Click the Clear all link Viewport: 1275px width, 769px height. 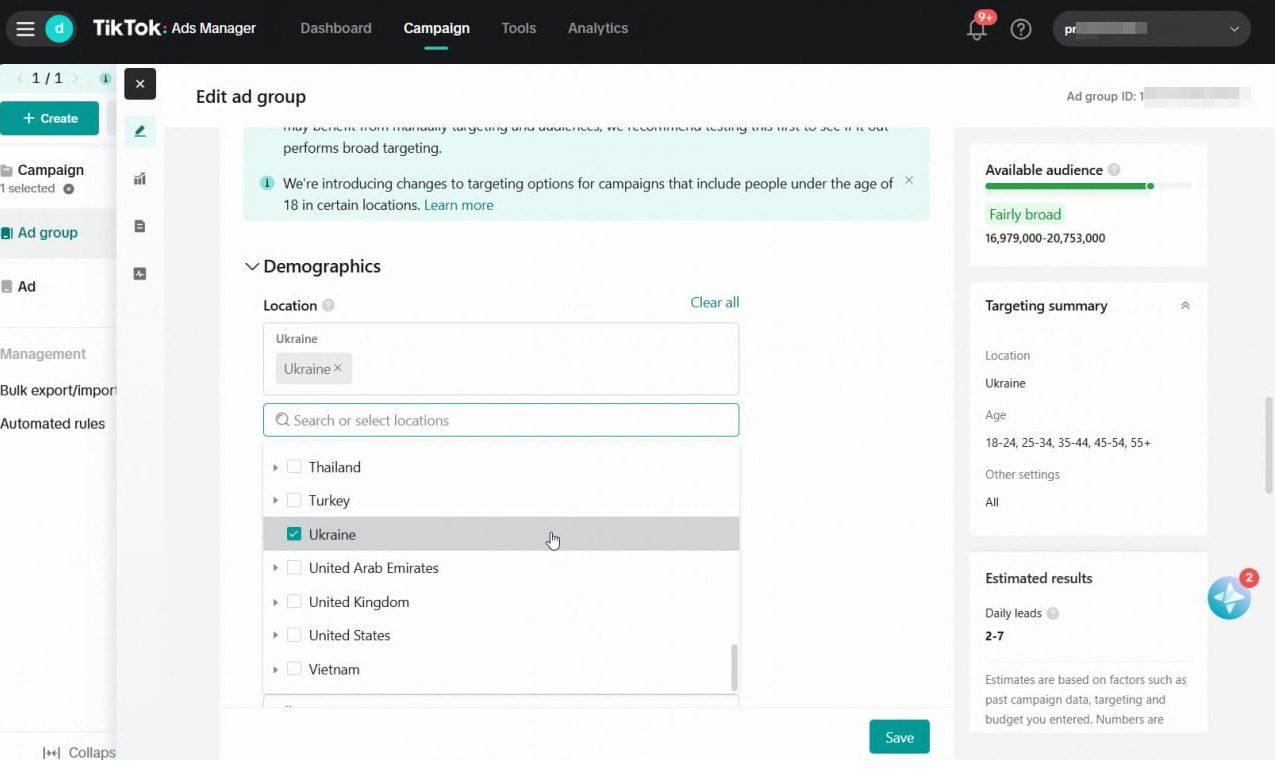tap(714, 302)
